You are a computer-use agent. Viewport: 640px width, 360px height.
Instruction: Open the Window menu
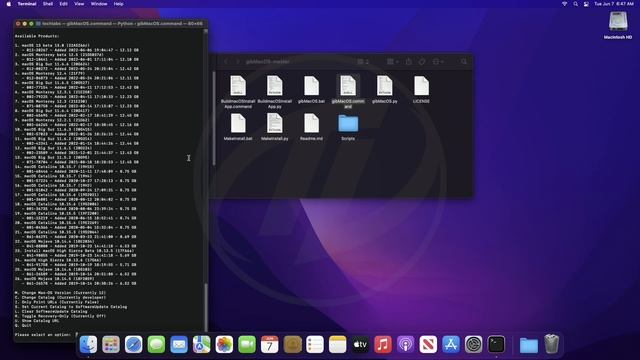coord(99,4)
